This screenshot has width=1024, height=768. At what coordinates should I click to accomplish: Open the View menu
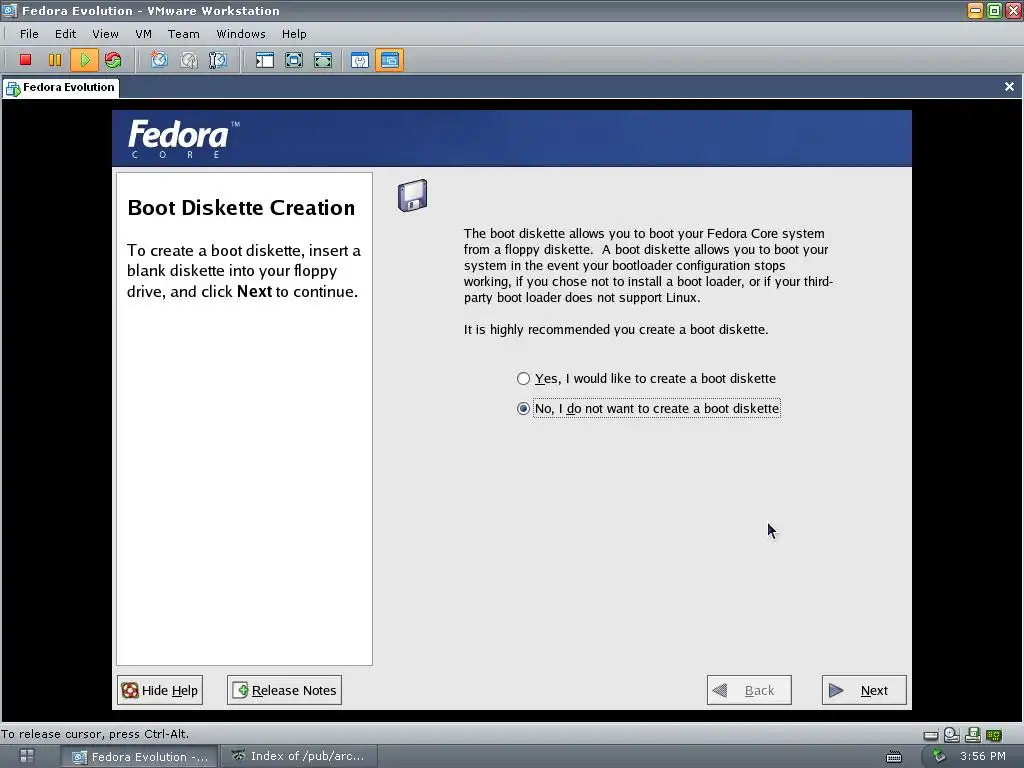coord(105,34)
